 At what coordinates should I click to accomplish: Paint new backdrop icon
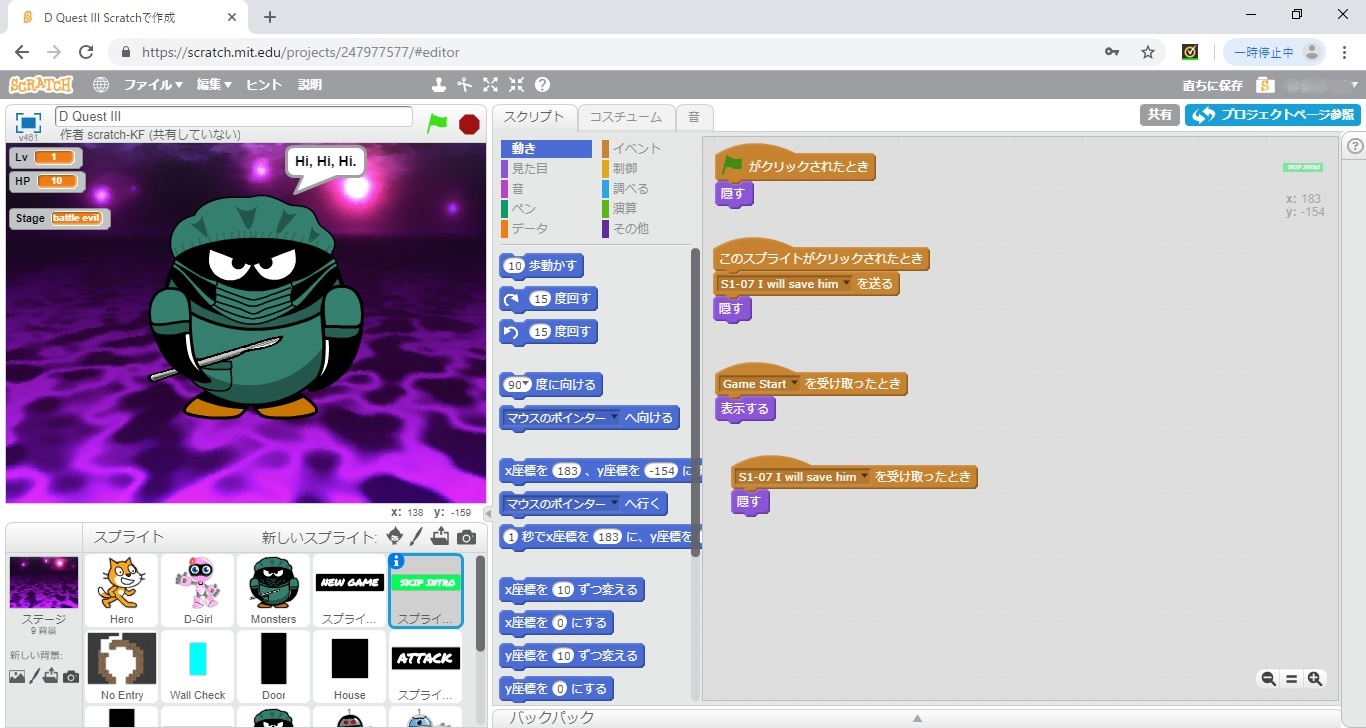click(34, 676)
